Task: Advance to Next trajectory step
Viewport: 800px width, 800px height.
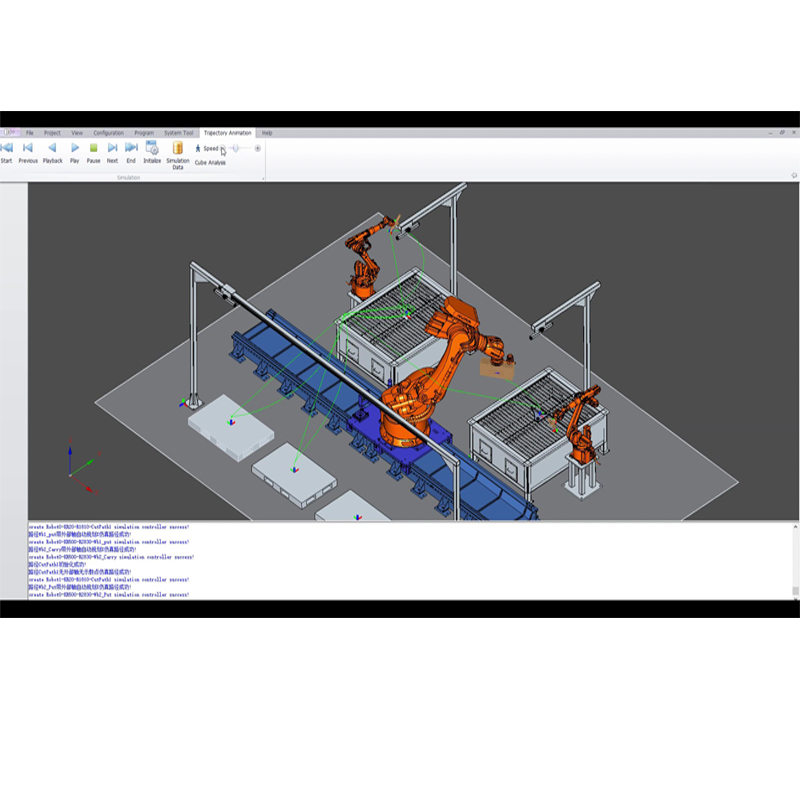Action: click(112, 153)
